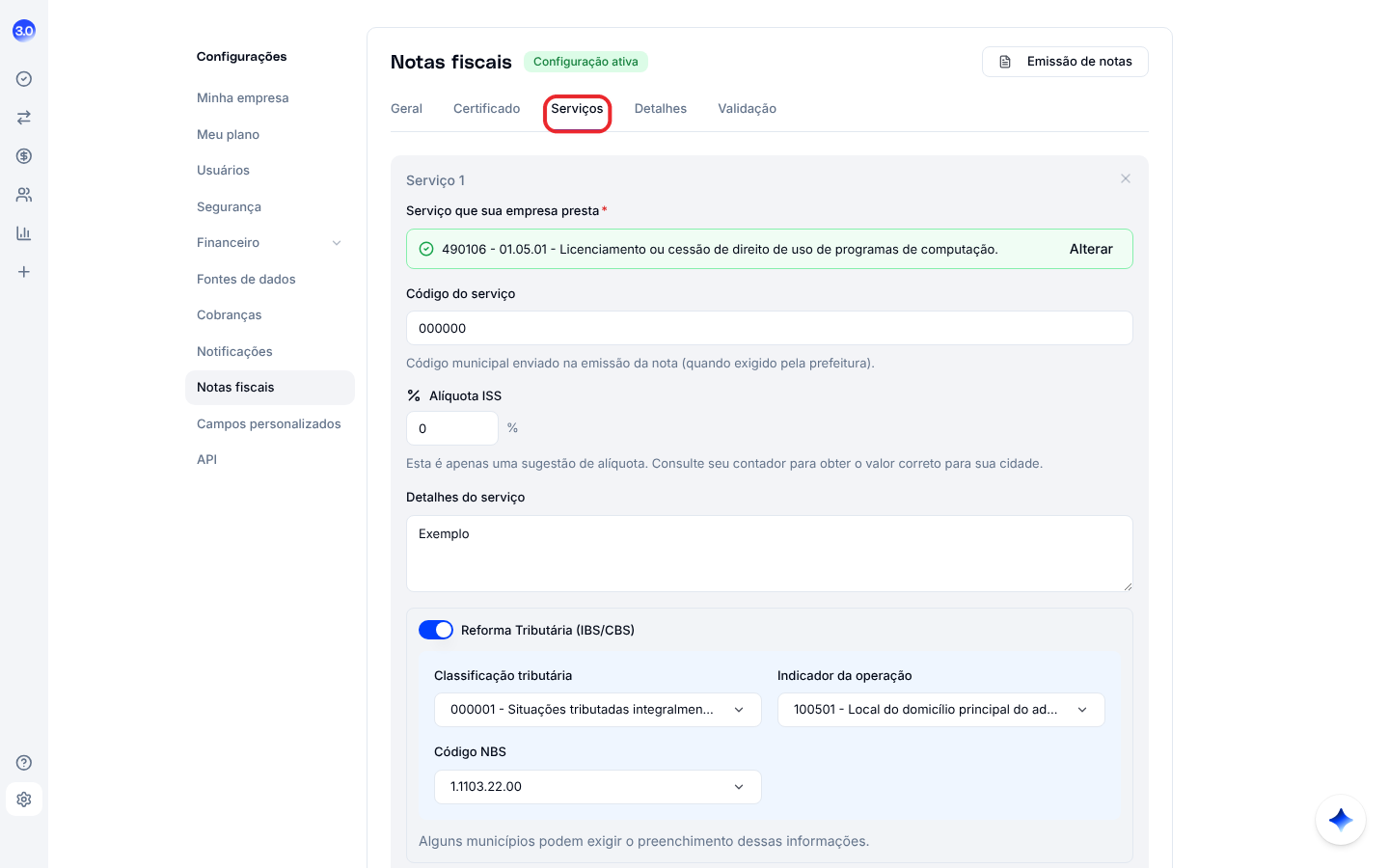Switch to the Geral tab
This screenshot has height=868, width=1389.
pyautogui.click(x=406, y=109)
